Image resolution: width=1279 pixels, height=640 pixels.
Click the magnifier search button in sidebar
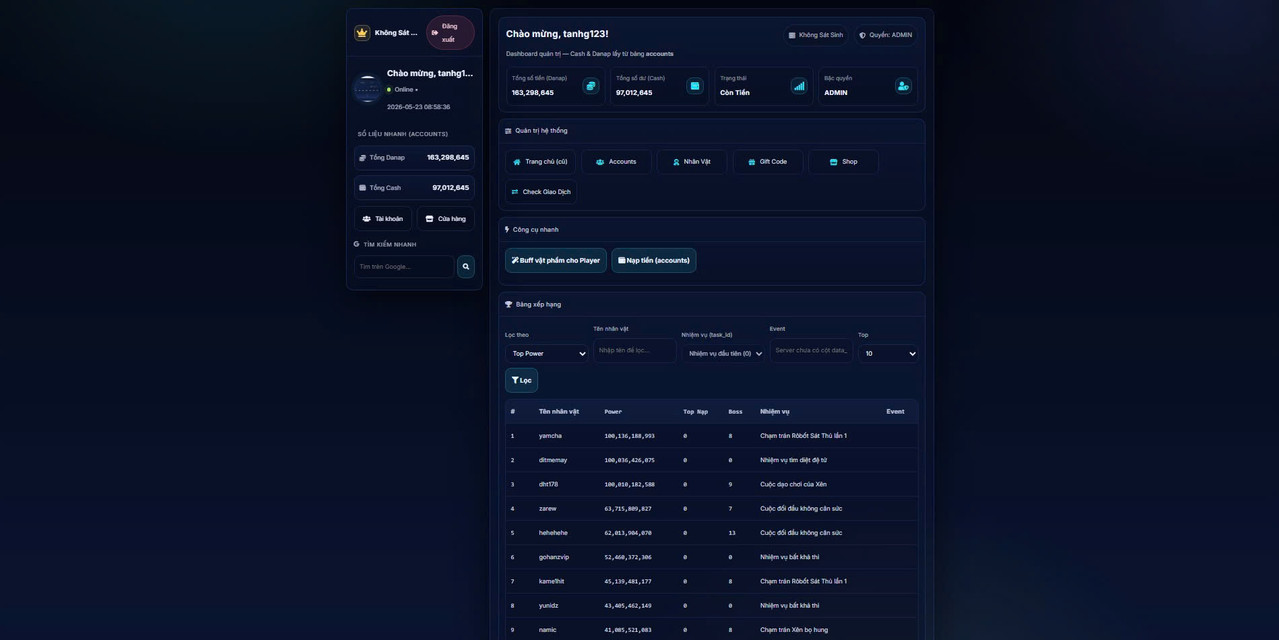466,267
